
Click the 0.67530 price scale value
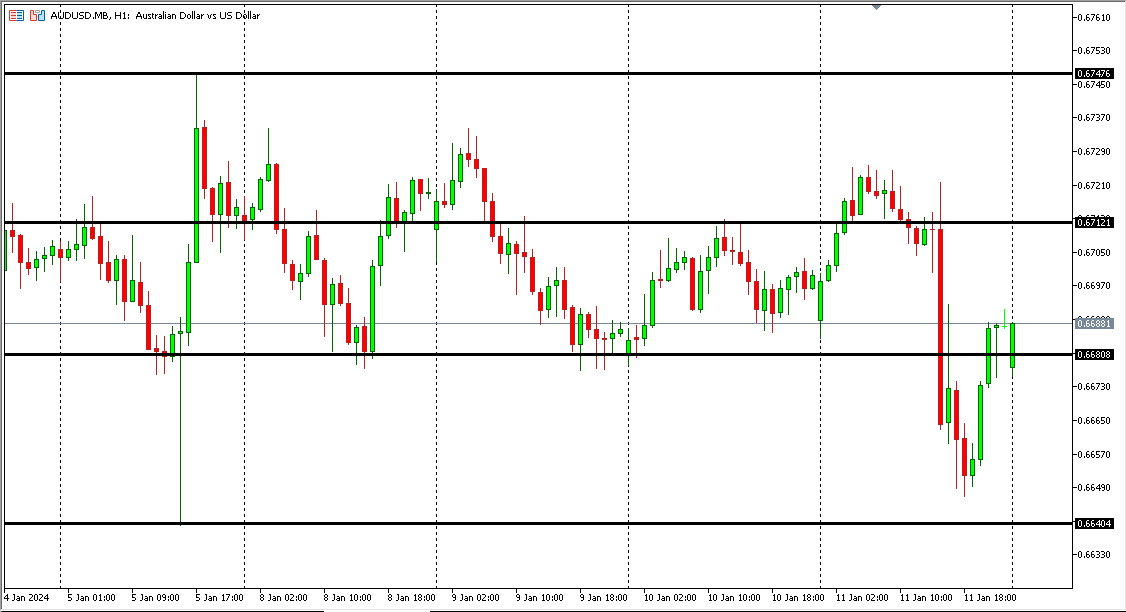point(1094,50)
